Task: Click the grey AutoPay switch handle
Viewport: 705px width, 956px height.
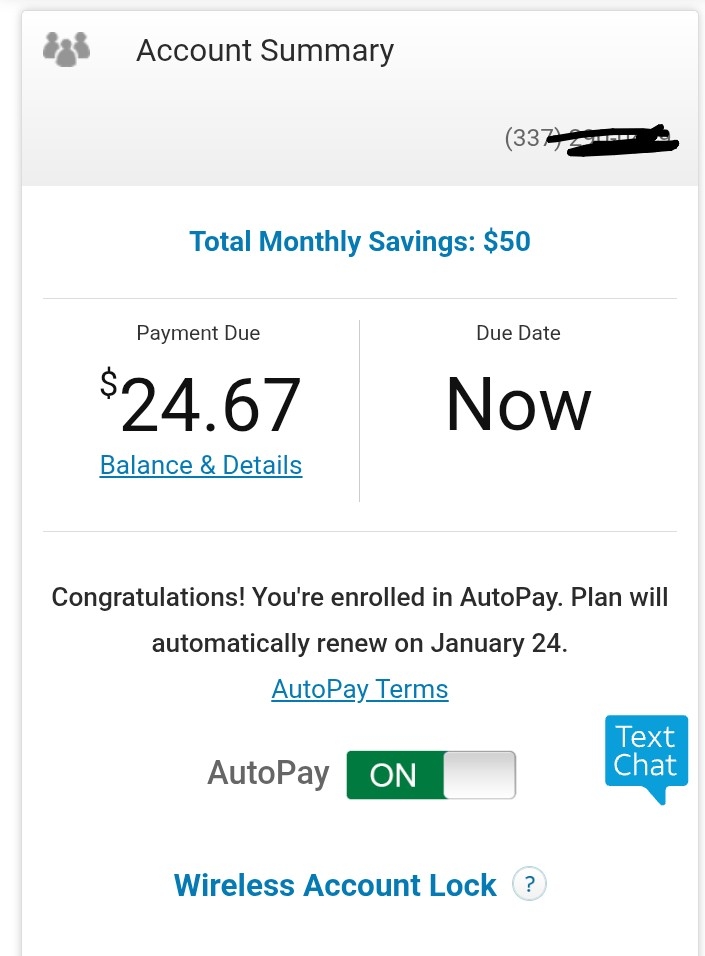Action: click(480, 775)
